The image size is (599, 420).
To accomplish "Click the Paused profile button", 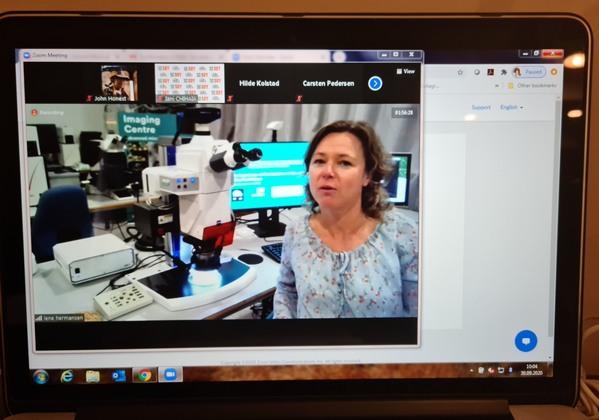I will pyautogui.click(x=529, y=72).
